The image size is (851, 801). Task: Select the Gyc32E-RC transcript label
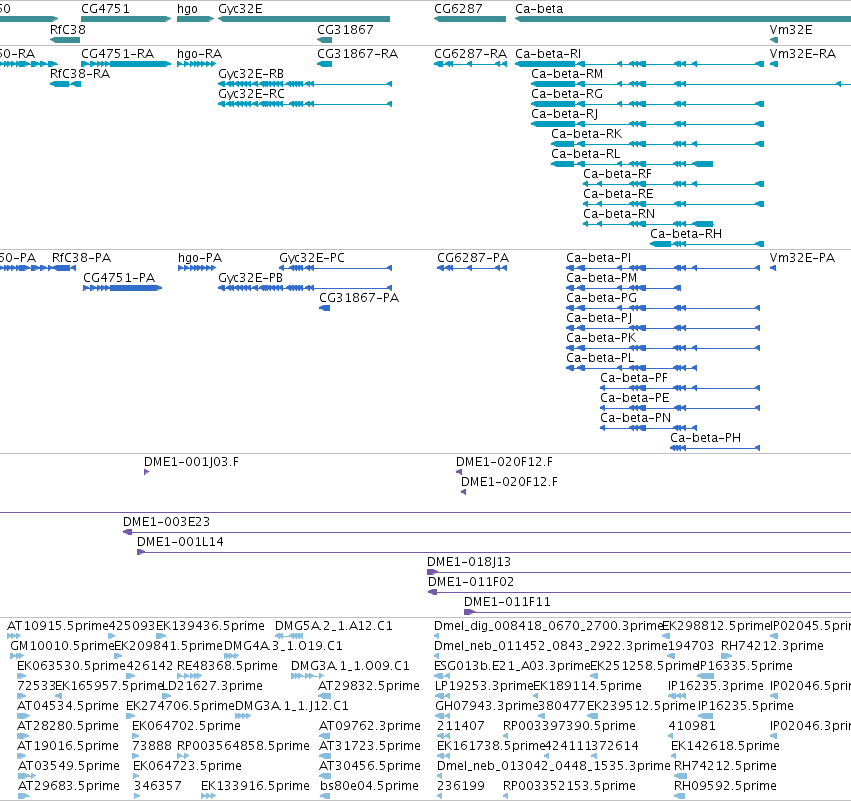point(251,94)
